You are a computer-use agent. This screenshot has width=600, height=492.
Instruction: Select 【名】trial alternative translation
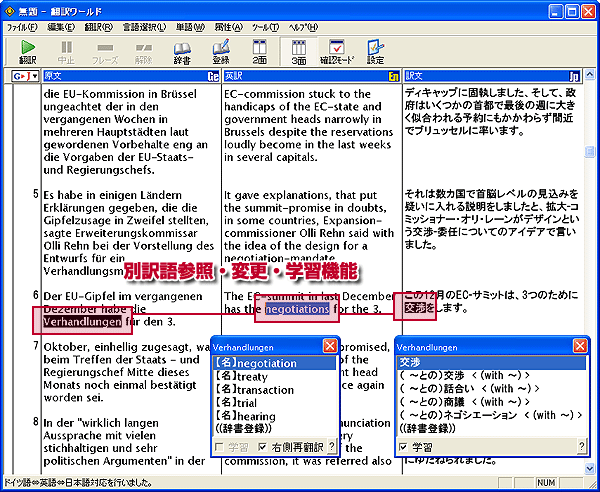(x=274, y=402)
